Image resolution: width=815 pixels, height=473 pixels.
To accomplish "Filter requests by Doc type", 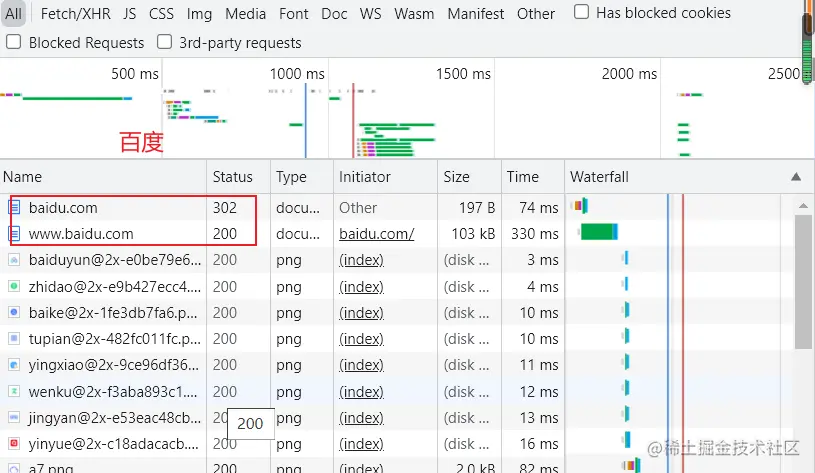I will (x=334, y=14).
